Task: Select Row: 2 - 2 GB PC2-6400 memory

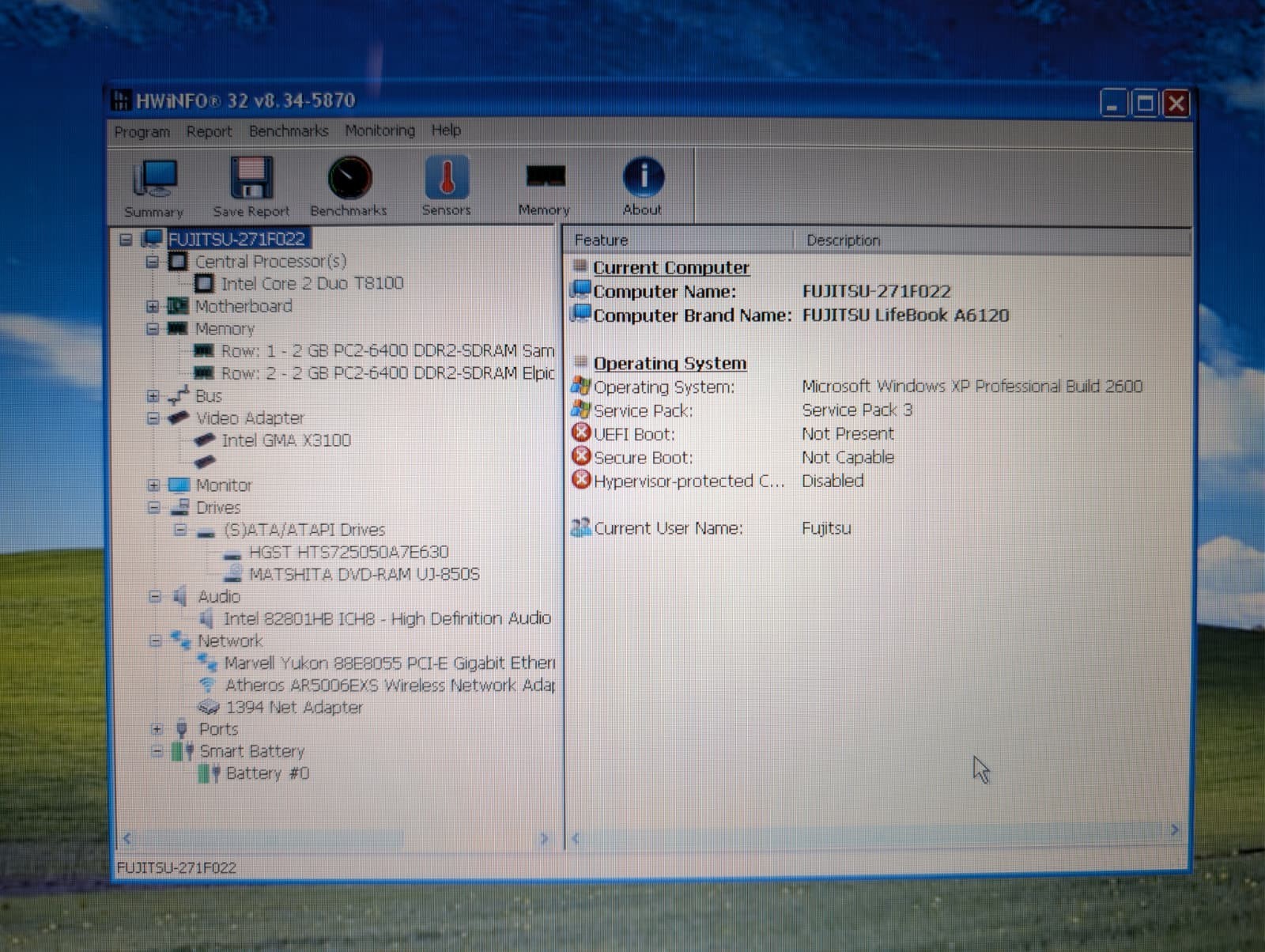Action: [387, 372]
